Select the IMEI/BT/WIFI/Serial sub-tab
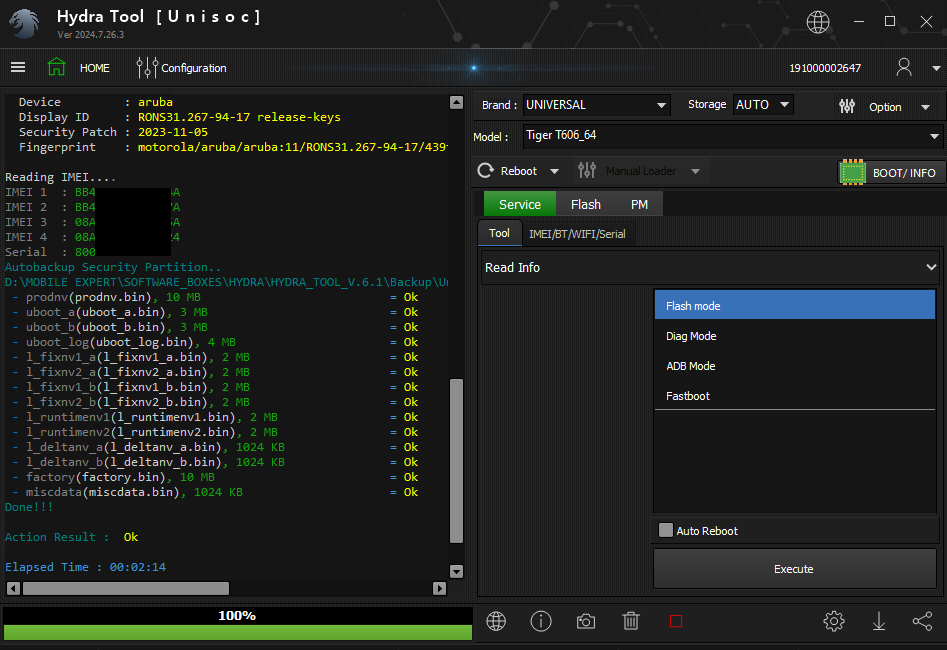Viewport: 947px width, 650px height. coord(577,234)
